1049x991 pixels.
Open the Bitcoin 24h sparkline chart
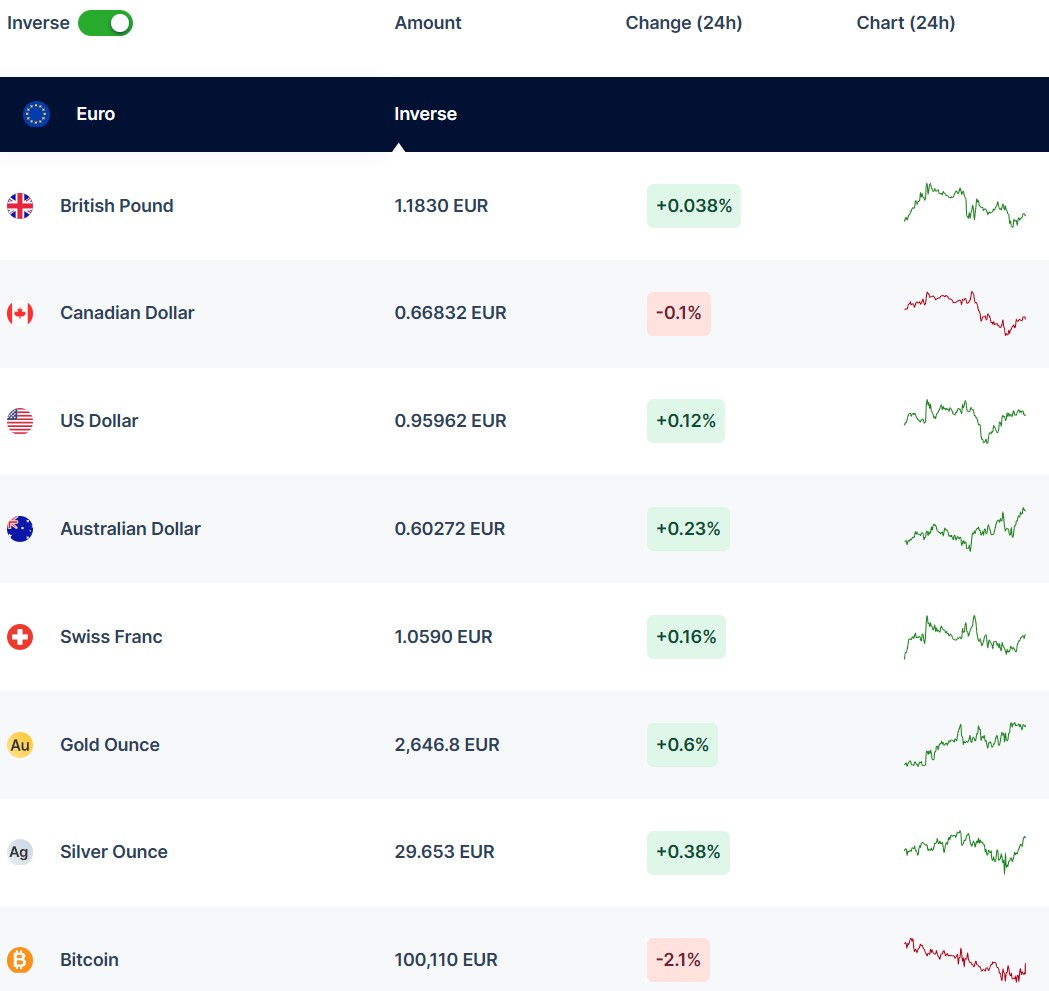click(x=965, y=960)
